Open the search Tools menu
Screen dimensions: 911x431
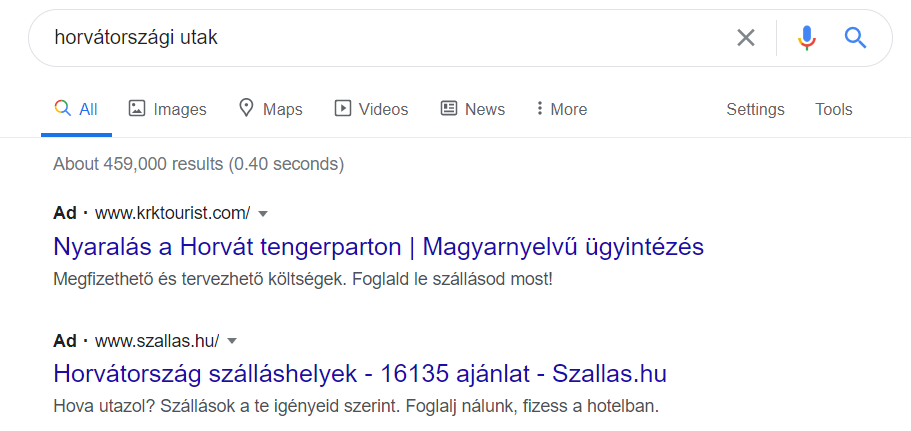(x=833, y=109)
